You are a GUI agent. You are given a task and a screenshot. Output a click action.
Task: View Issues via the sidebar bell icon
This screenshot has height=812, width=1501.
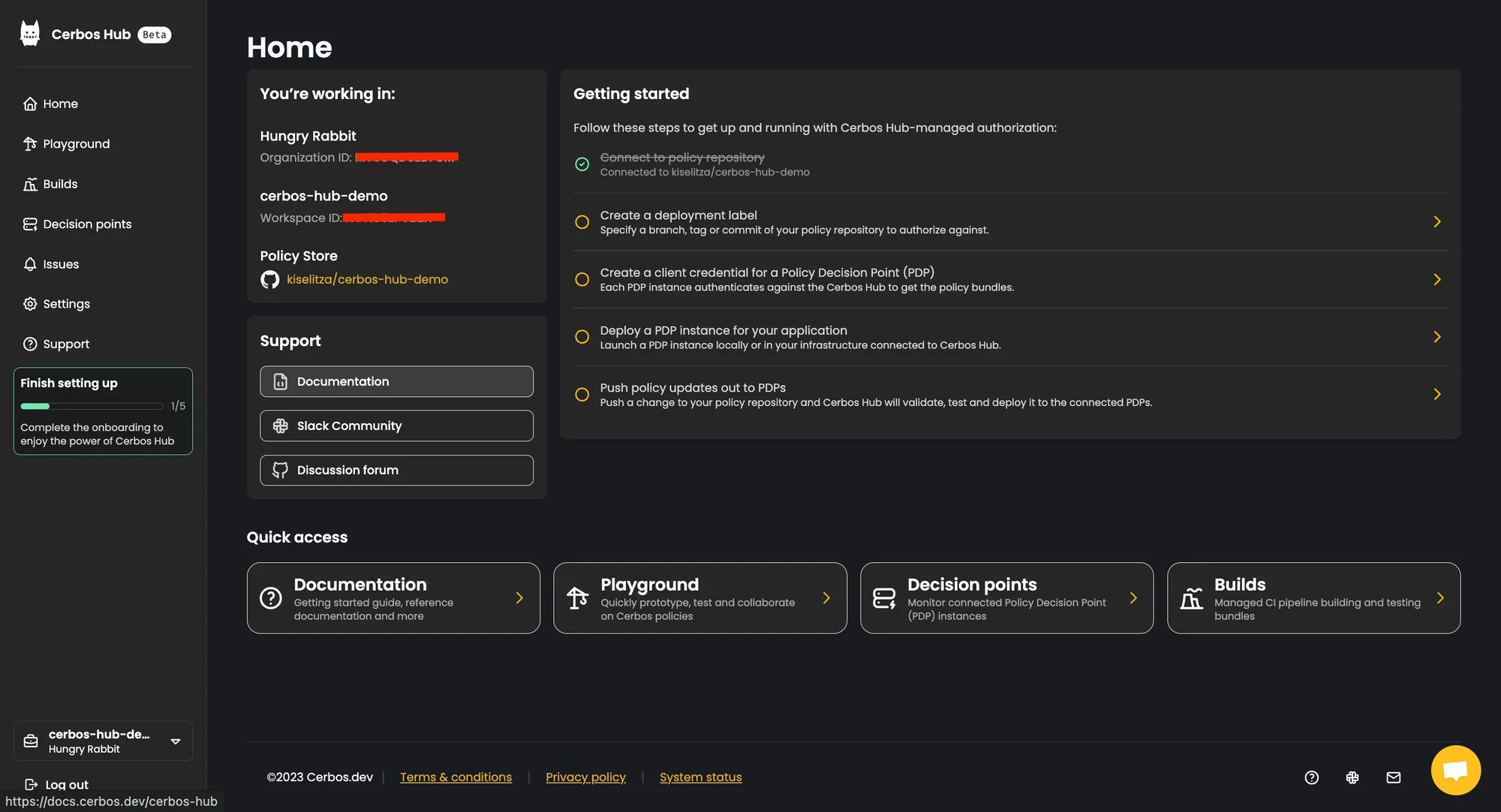click(x=62, y=263)
